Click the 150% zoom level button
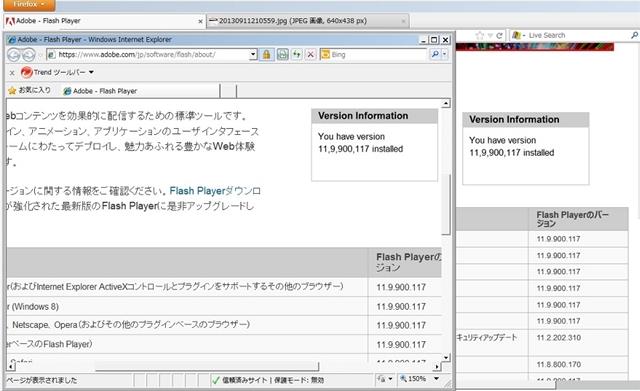The height and width of the screenshot is (391, 640). click(x=413, y=379)
